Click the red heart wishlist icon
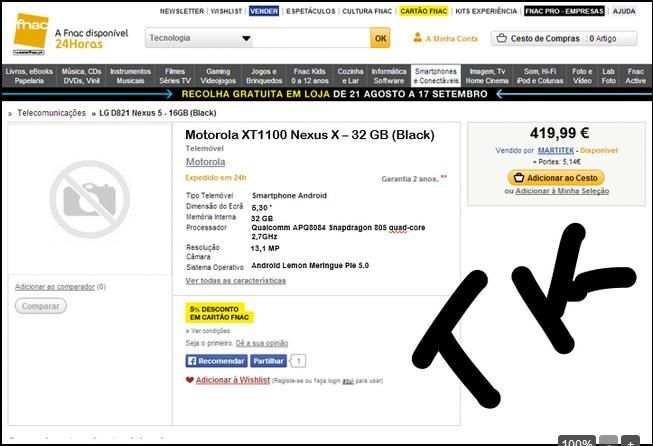 pos(189,380)
